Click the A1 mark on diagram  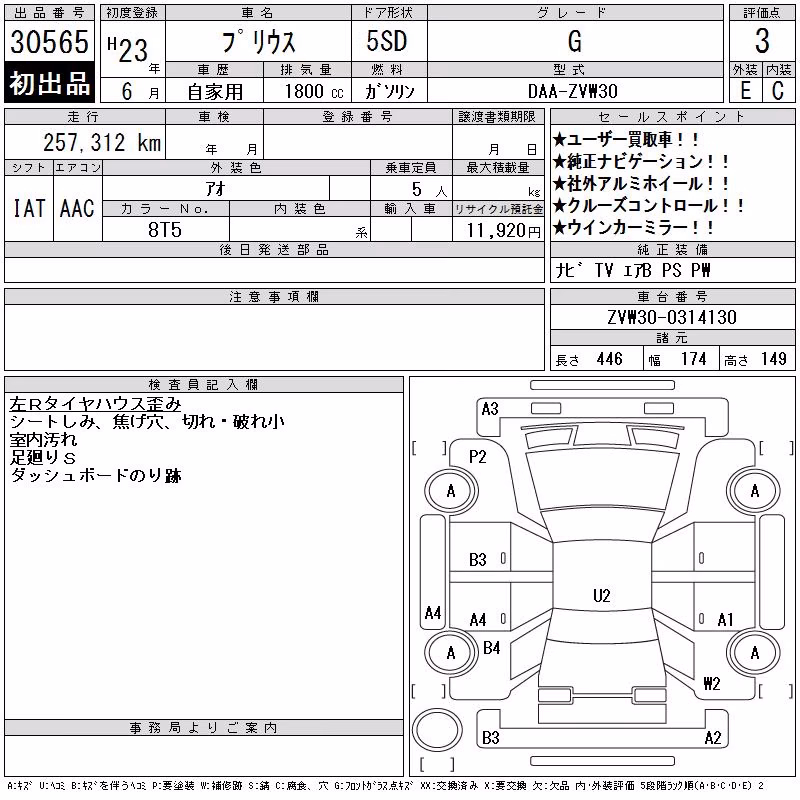pos(725,620)
